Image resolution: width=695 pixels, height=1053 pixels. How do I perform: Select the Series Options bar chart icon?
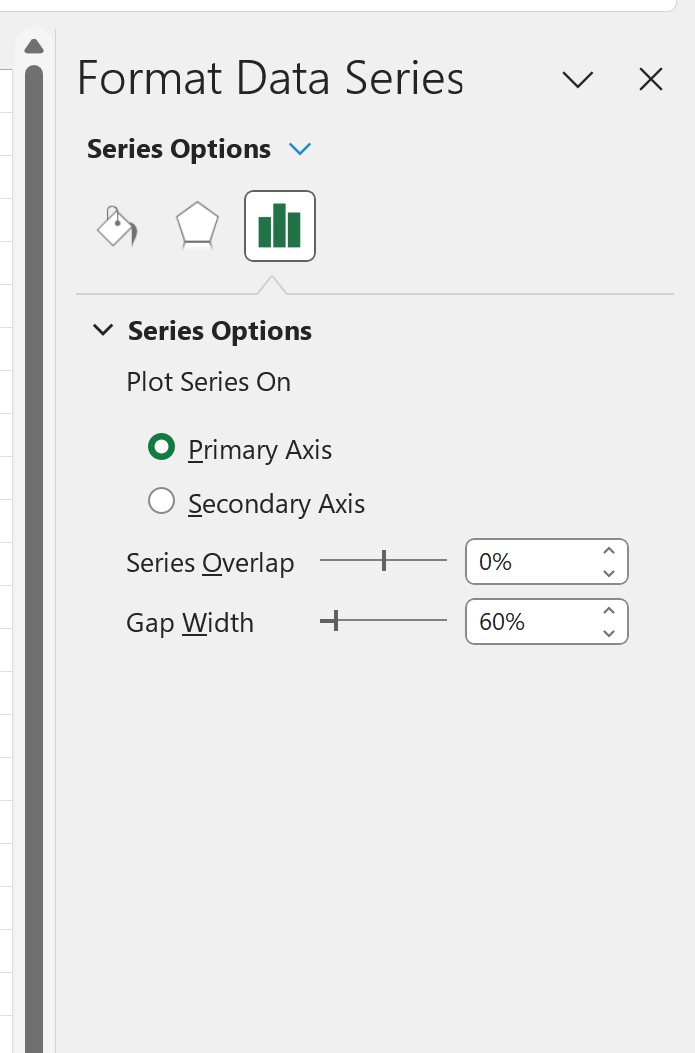click(x=280, y=226)
